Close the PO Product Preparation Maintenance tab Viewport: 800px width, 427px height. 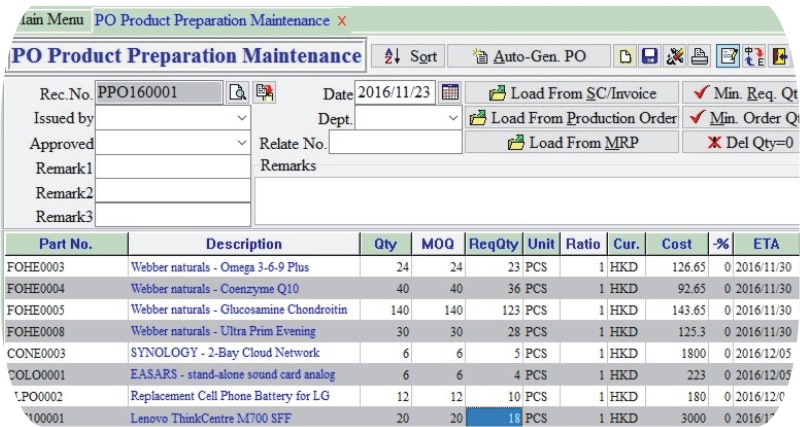point(342,21)
